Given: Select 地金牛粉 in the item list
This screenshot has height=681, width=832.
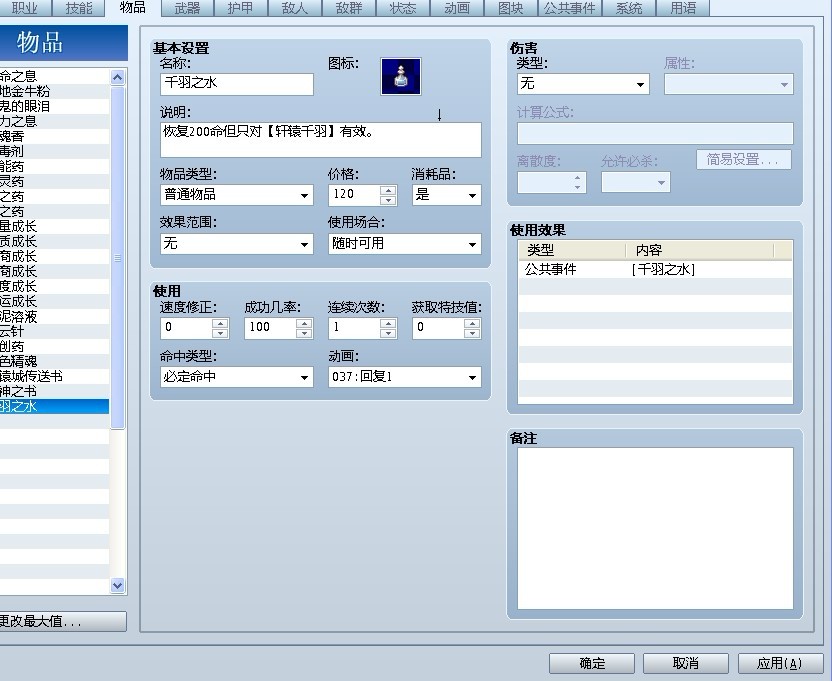Looking at the screenshot, I should [x=55, y=91].
